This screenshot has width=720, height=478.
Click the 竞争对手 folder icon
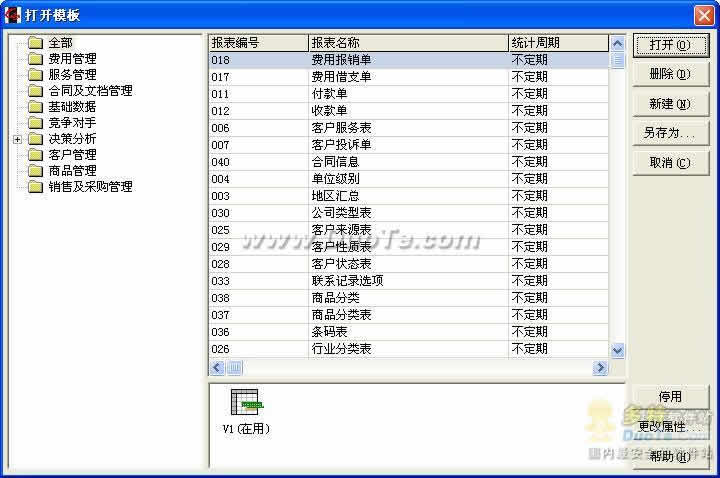[x=35, y=123]
